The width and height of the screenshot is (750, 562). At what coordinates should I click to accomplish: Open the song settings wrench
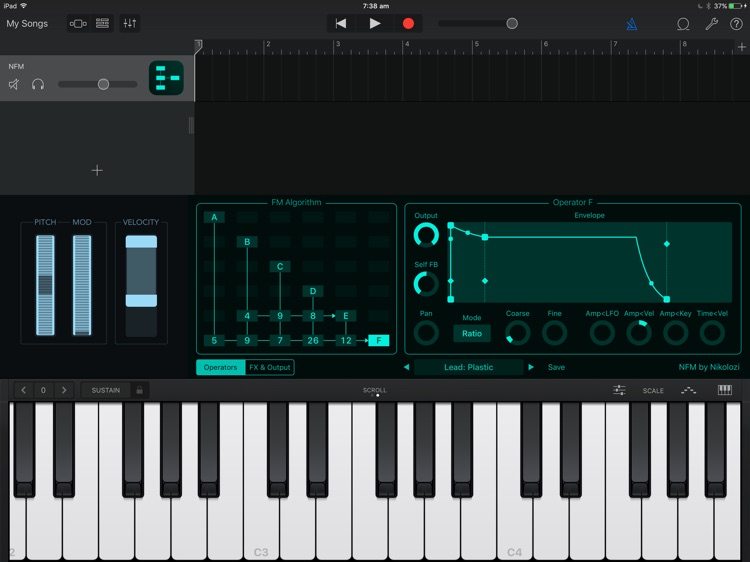click(x=711, y=24)
